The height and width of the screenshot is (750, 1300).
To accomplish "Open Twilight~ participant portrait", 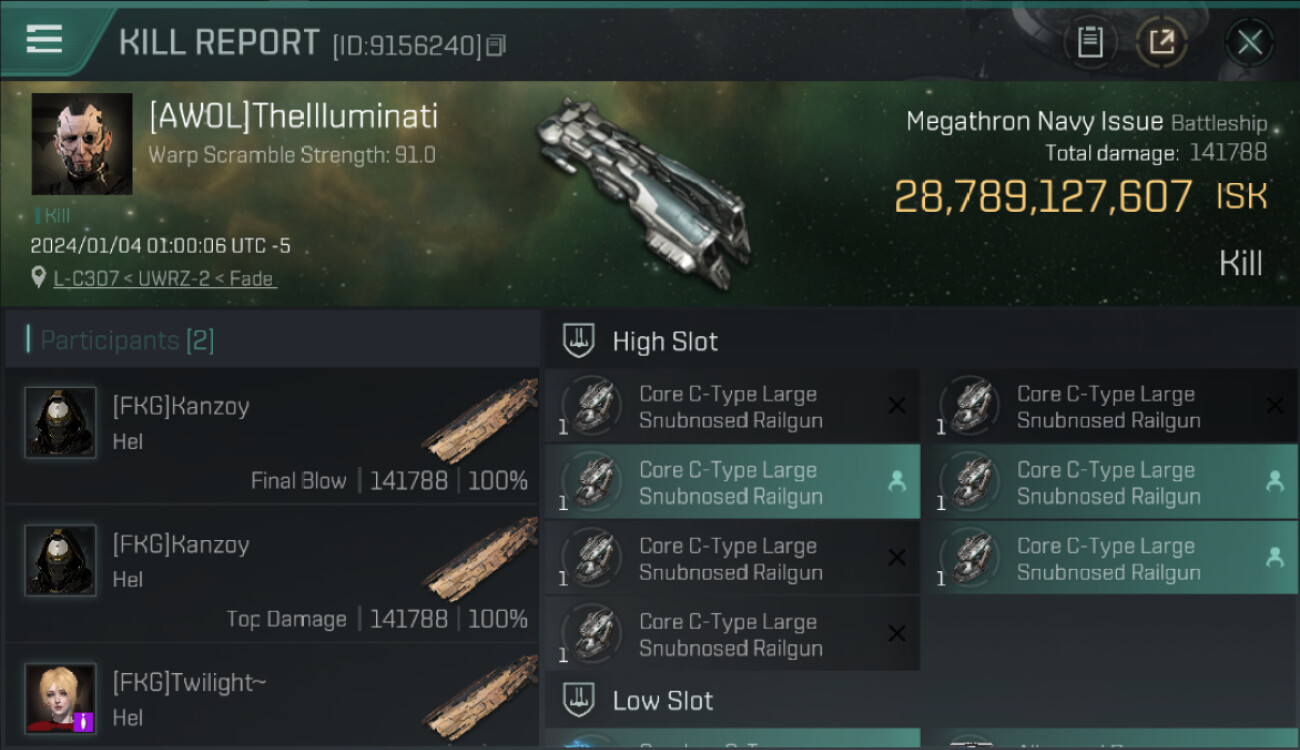I will tap(61, 697).
